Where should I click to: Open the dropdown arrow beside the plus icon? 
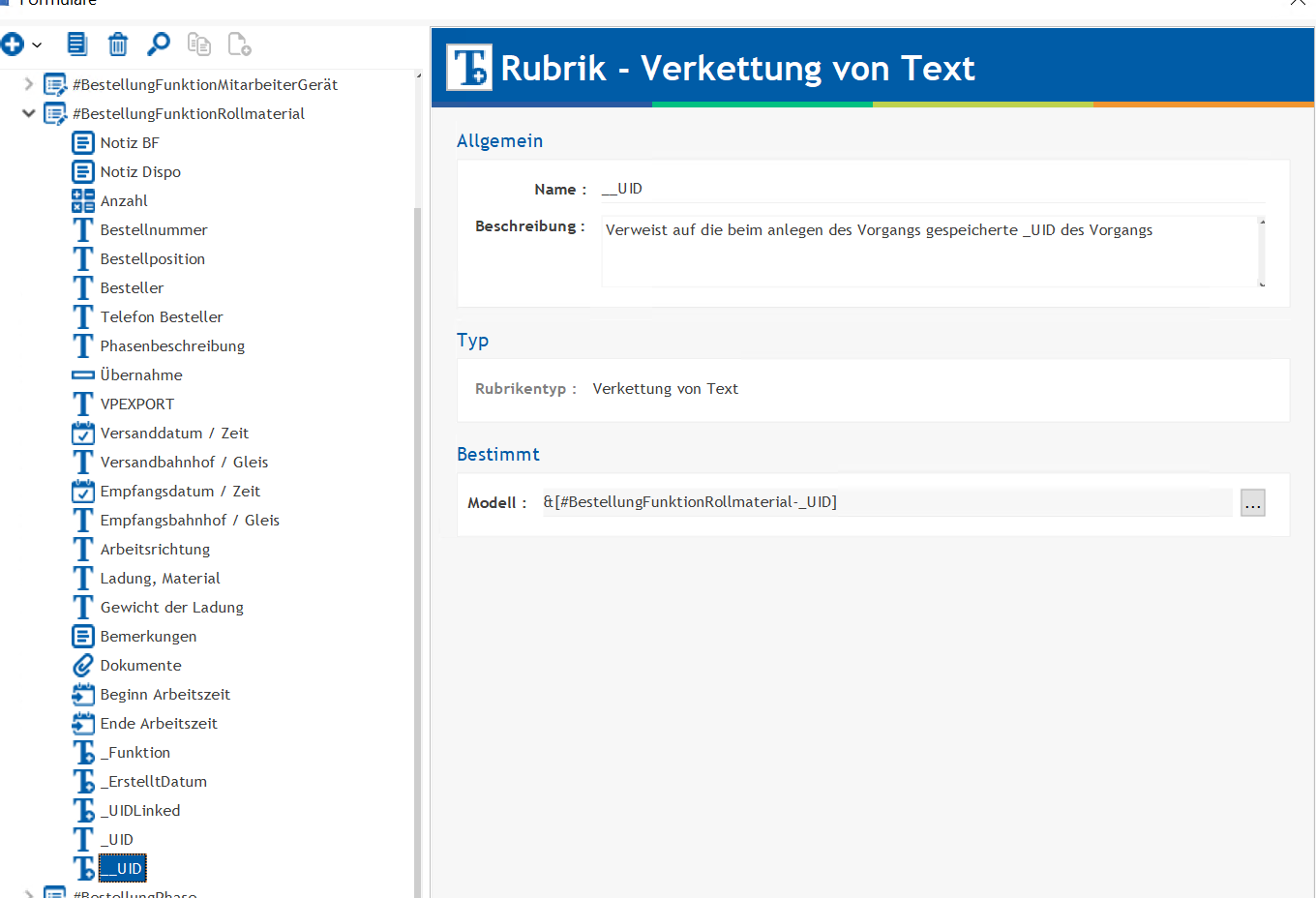[x=37, y=45]
